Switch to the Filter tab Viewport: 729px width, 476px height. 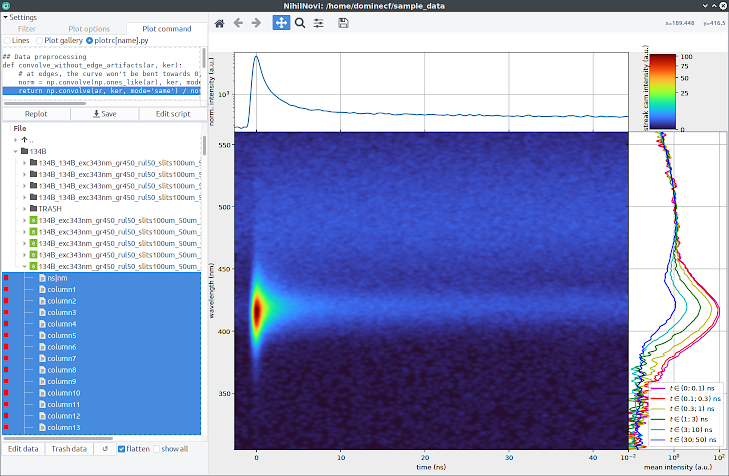(x=27, y=29)
